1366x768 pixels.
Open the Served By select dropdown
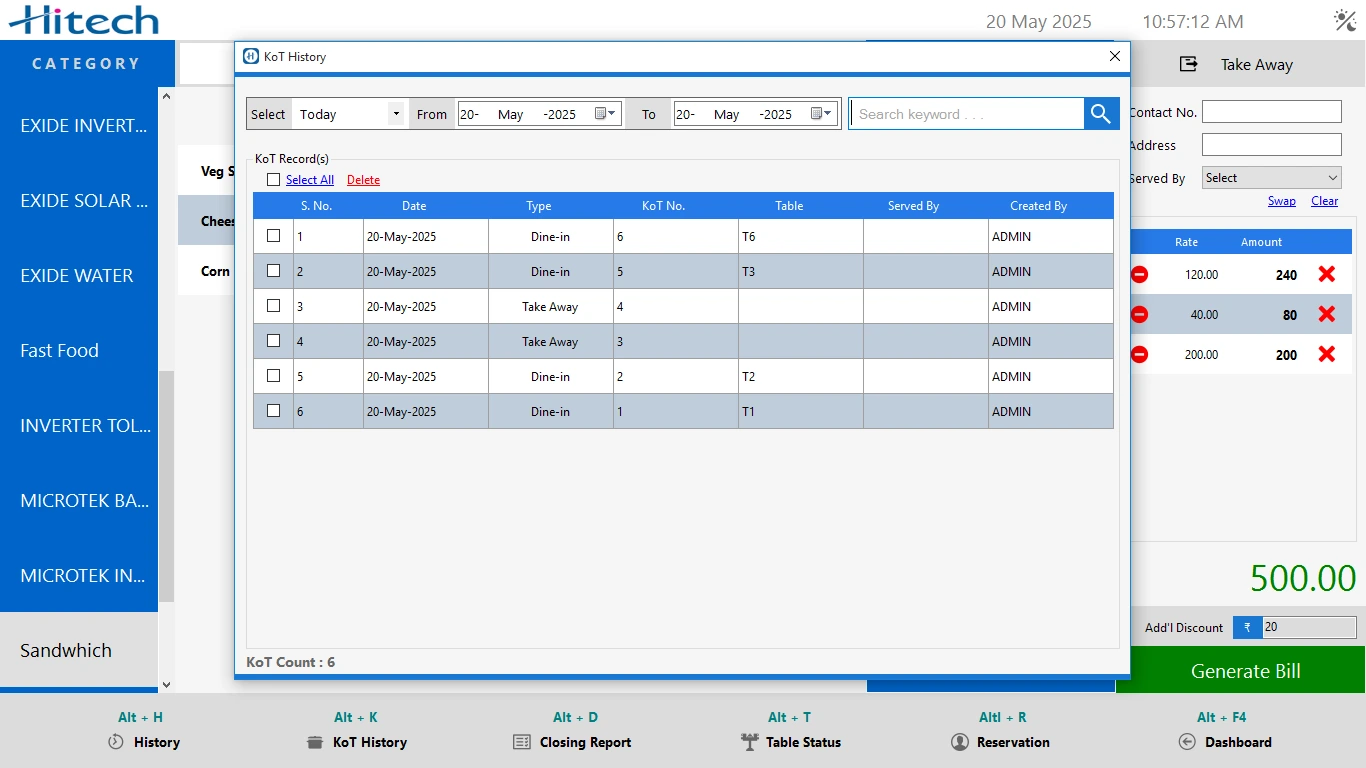[1270, 178]
